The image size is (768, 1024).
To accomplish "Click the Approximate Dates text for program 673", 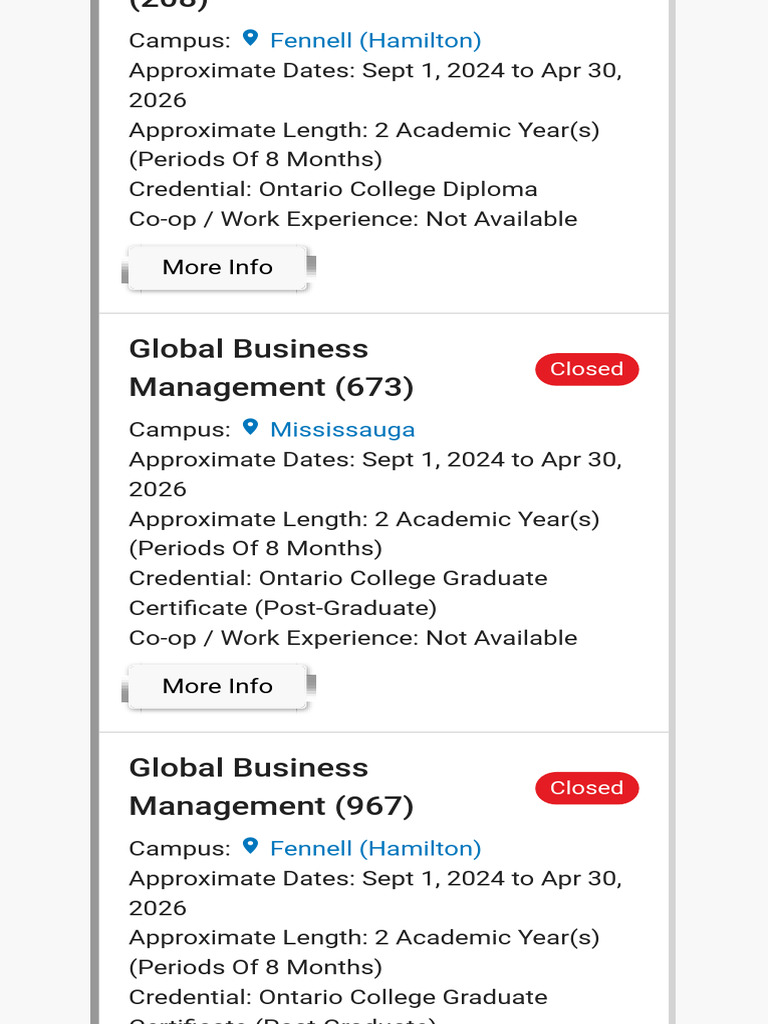I will [x=376, y=474].
